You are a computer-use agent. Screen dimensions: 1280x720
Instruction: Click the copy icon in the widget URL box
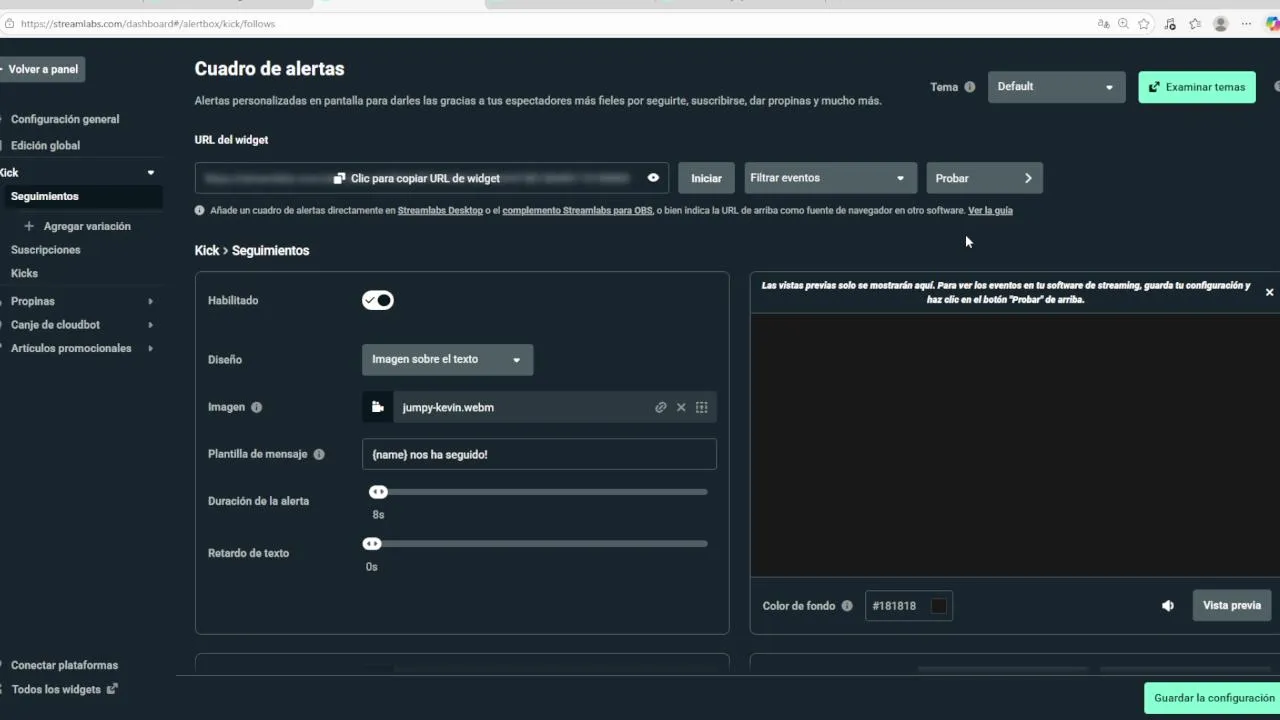340,178
